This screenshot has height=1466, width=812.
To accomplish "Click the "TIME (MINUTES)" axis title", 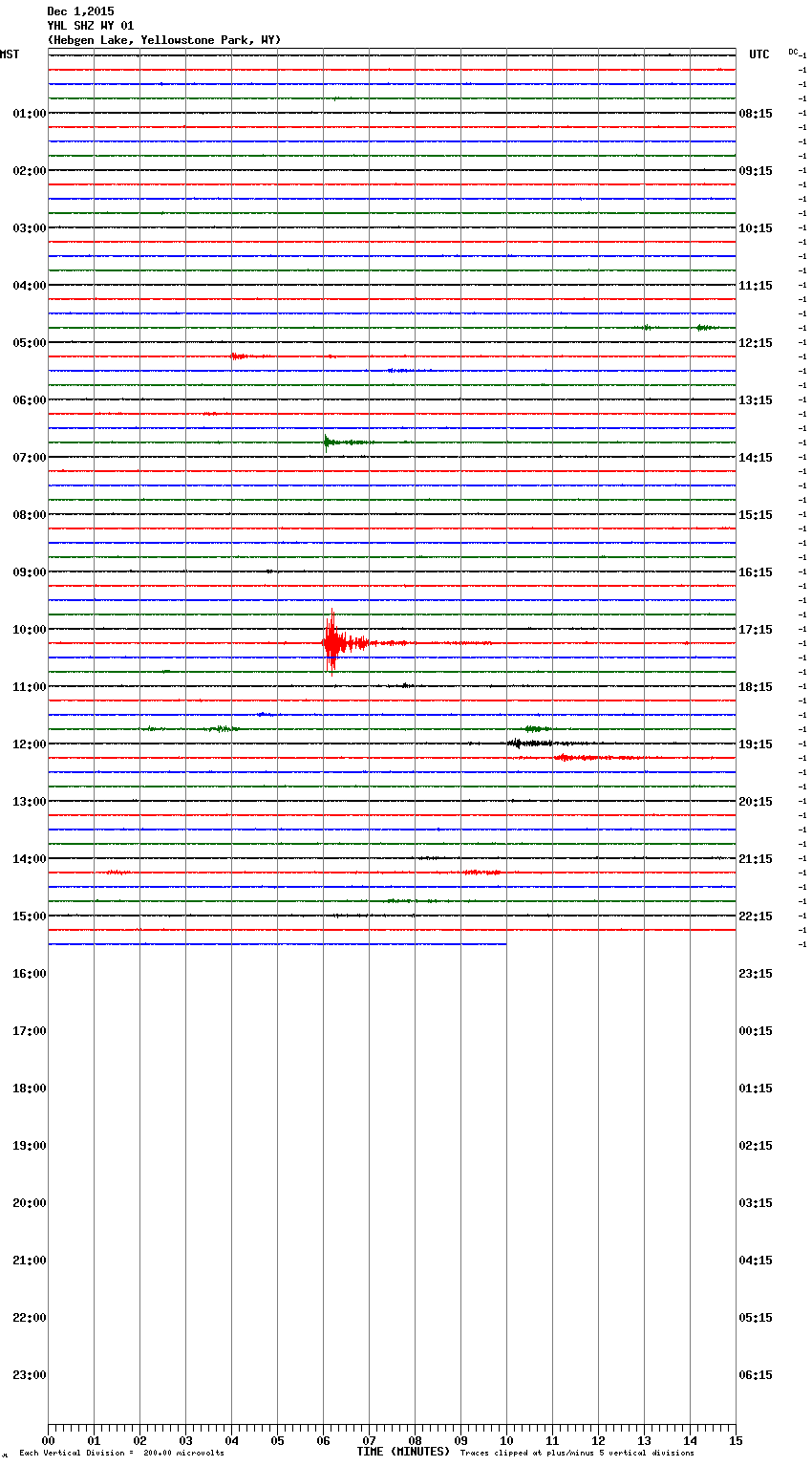I will tap(403, 1452).
